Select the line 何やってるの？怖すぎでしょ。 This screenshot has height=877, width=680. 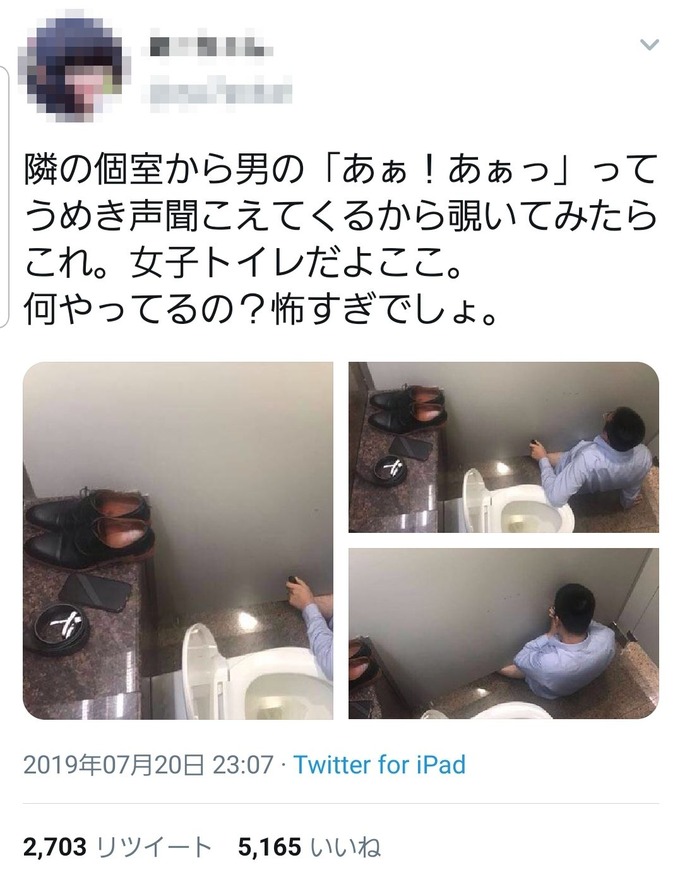click(261, 308)
